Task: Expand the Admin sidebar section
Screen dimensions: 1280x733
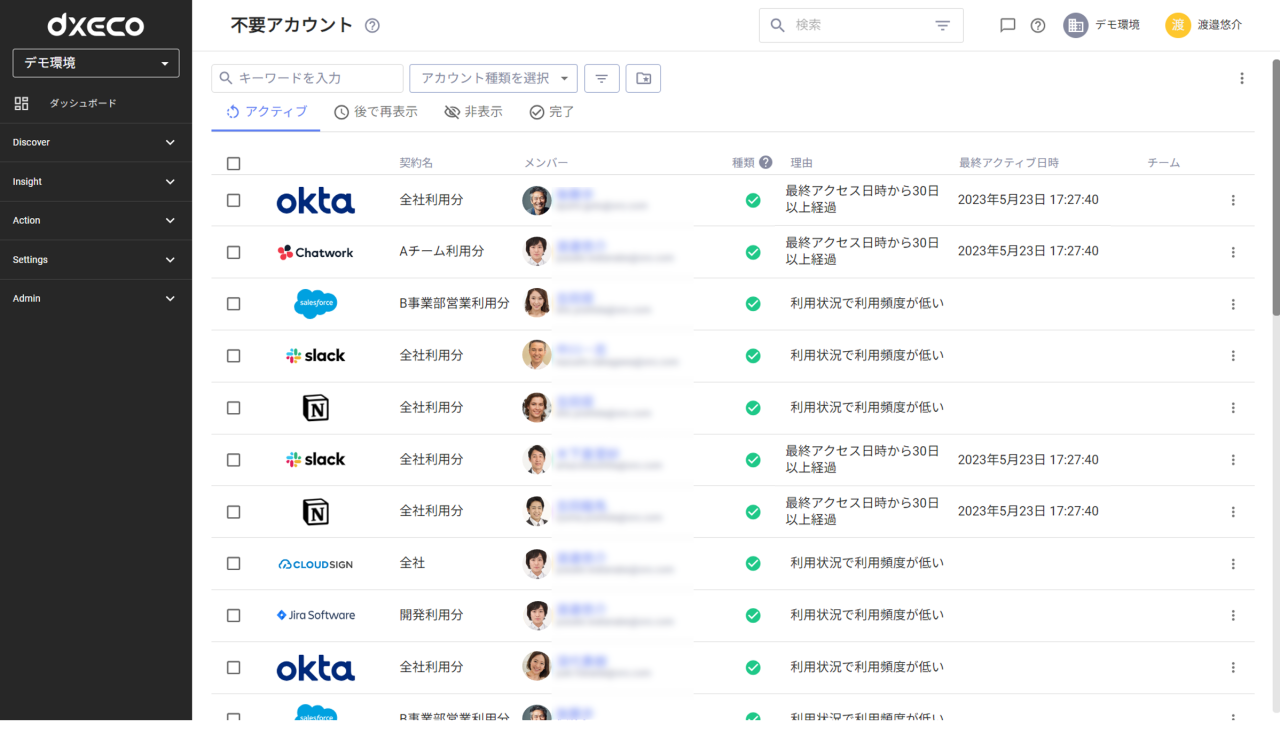Action: pos(96,298)
